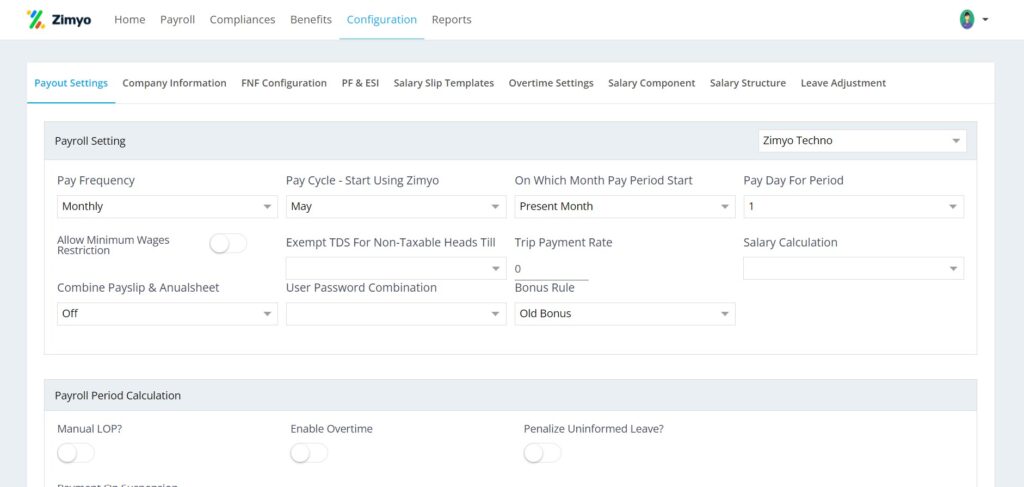Open the Compliances menu
Screen dimensions: 1024x487
coord(242,20)
